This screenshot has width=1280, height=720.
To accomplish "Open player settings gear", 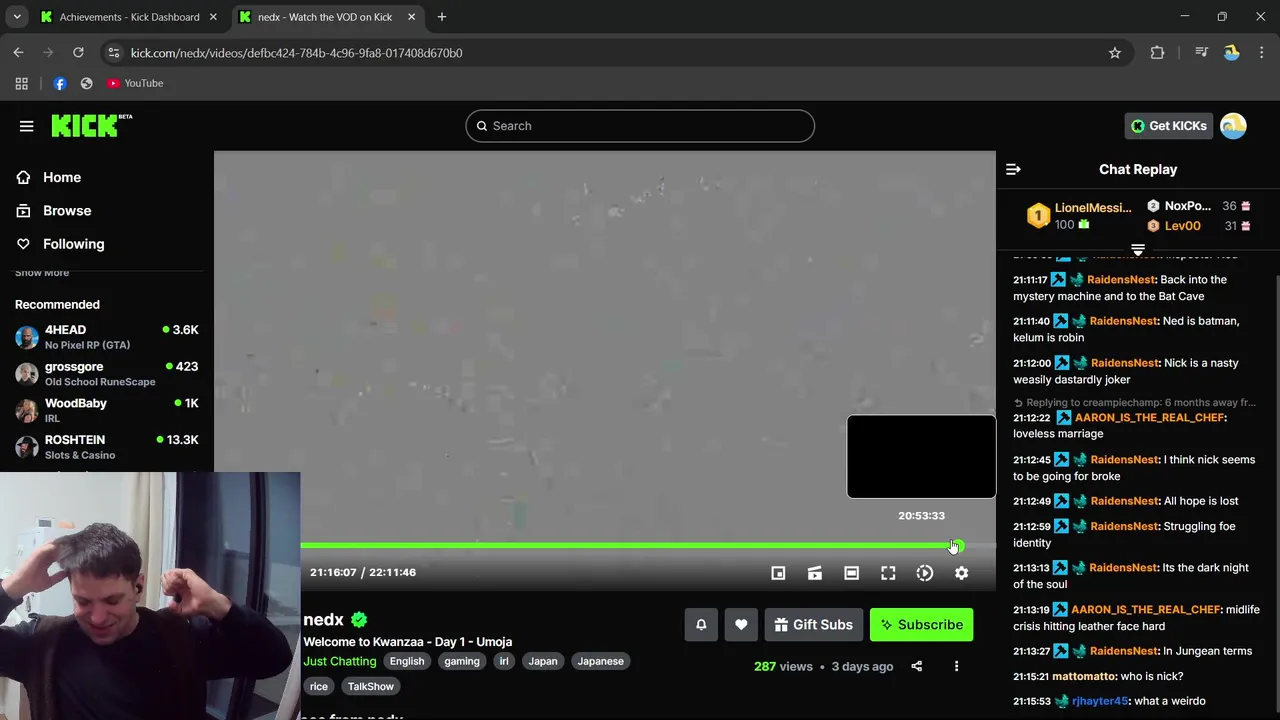I will 961,573.
